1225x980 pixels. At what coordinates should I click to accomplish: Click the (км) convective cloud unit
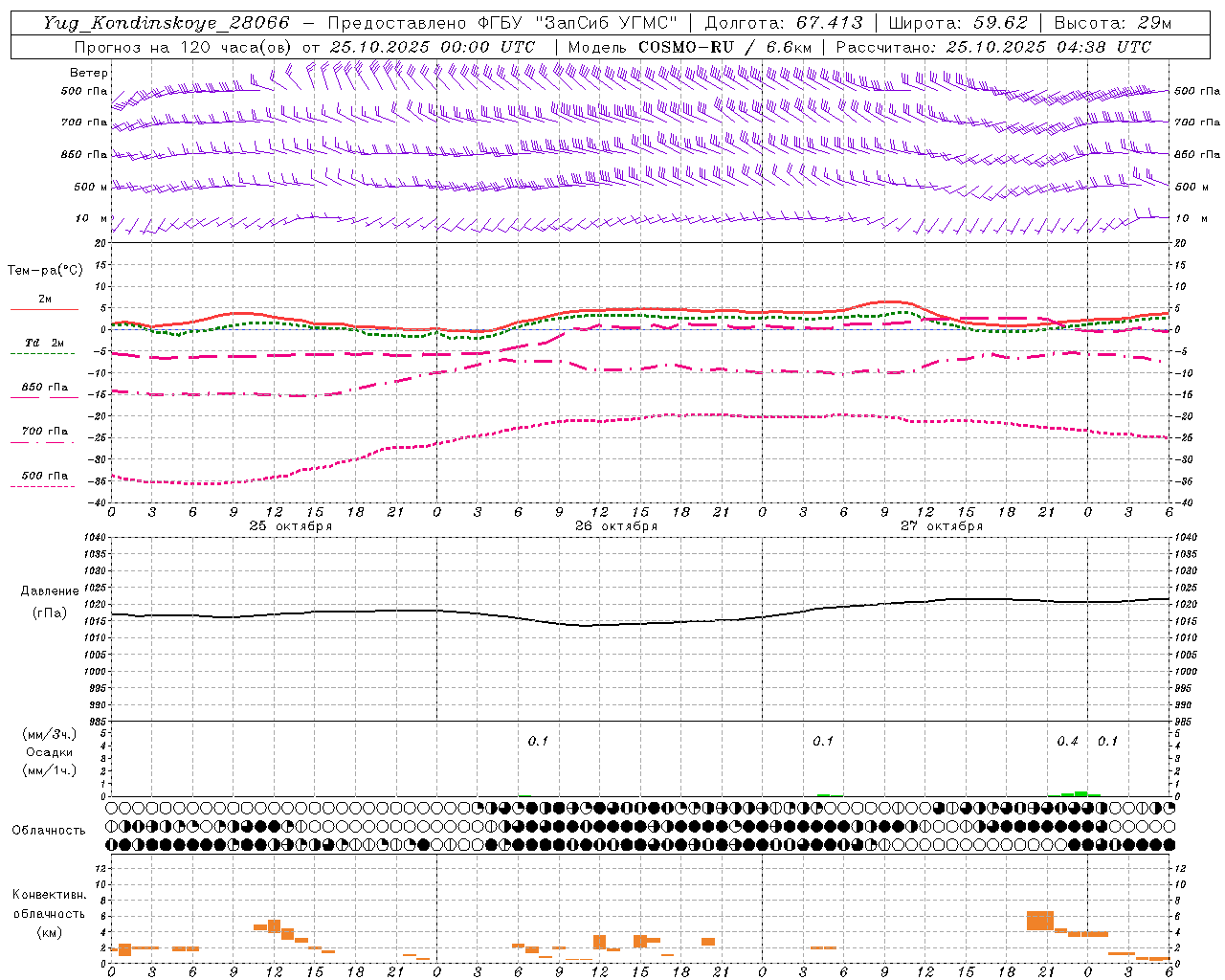[x=49, y=932]
